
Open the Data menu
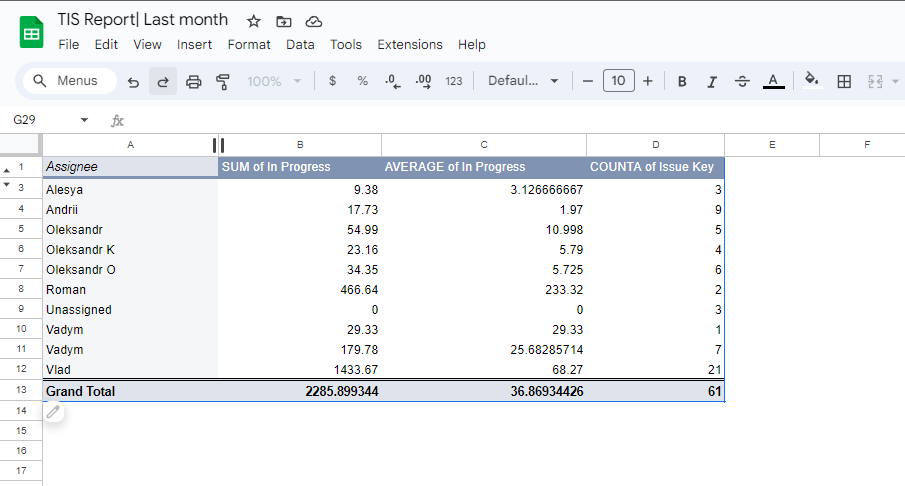click(300, 44)
